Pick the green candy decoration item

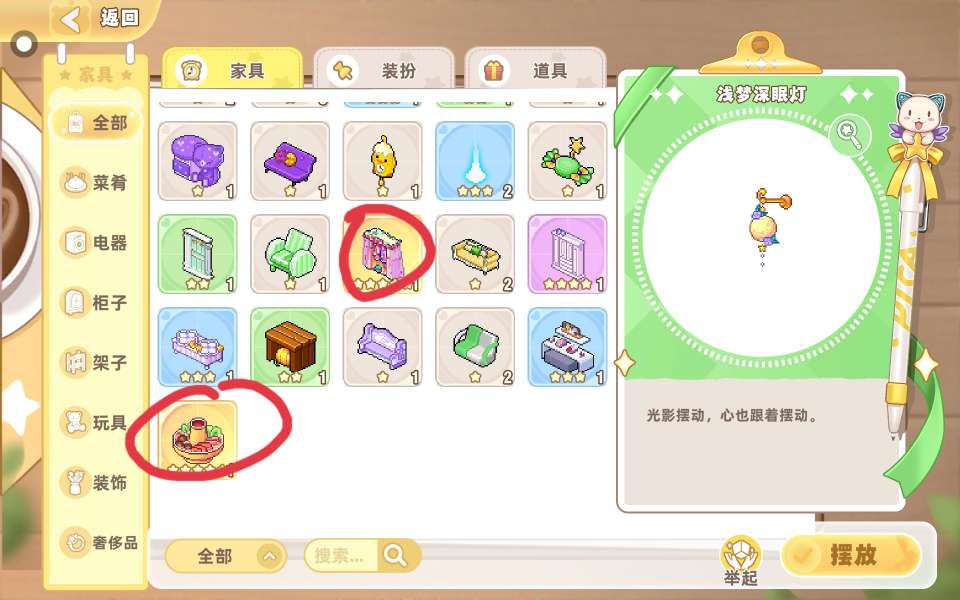point(567,161)
